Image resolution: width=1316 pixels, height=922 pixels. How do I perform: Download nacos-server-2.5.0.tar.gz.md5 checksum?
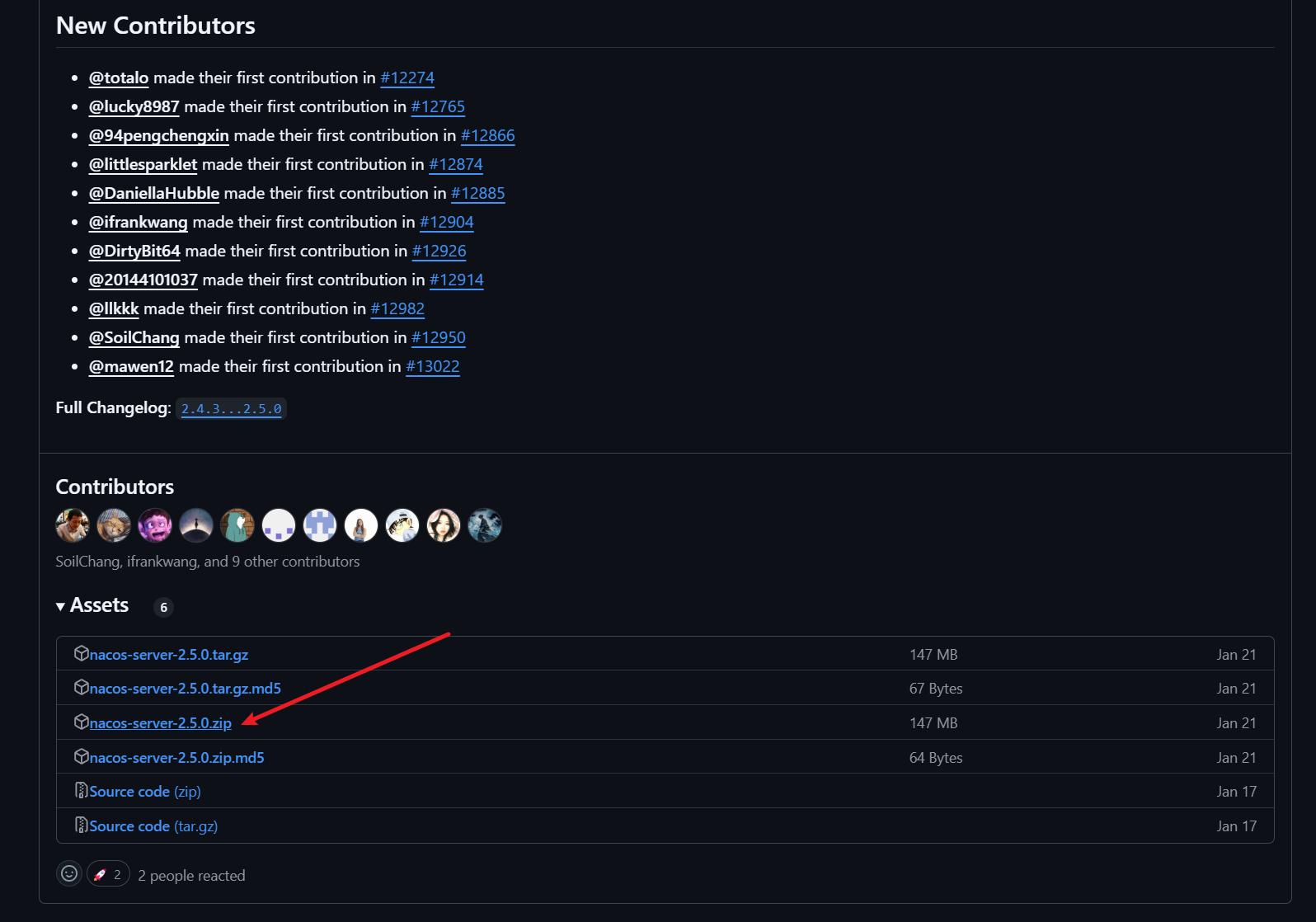(186, 689)
